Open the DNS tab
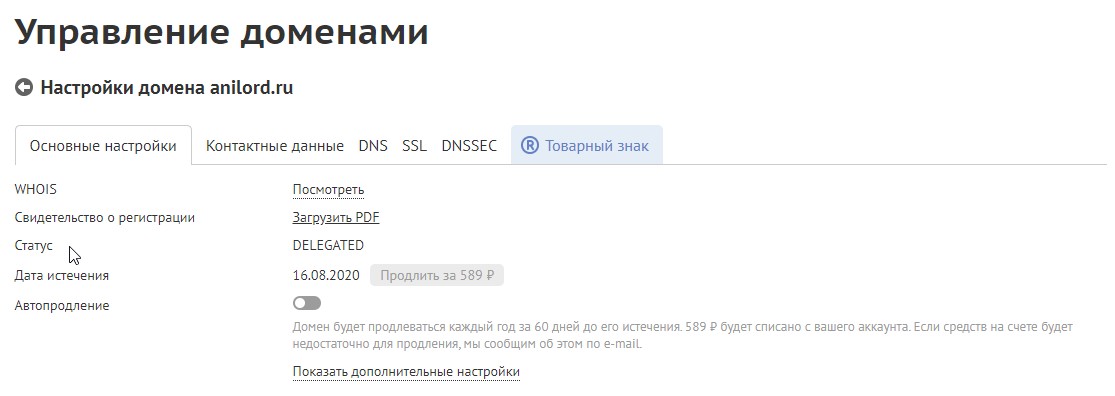 point(373,146)
